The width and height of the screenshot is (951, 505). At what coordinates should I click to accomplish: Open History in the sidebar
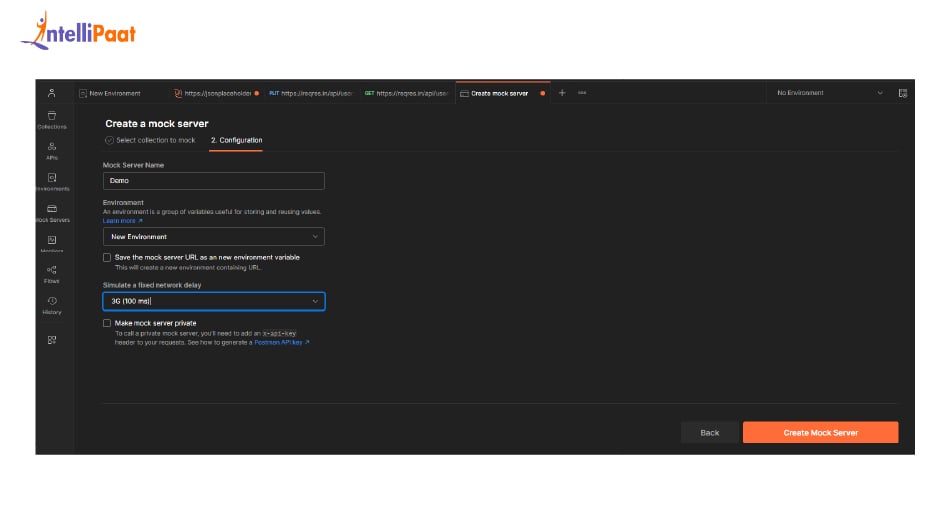(52, 306)
